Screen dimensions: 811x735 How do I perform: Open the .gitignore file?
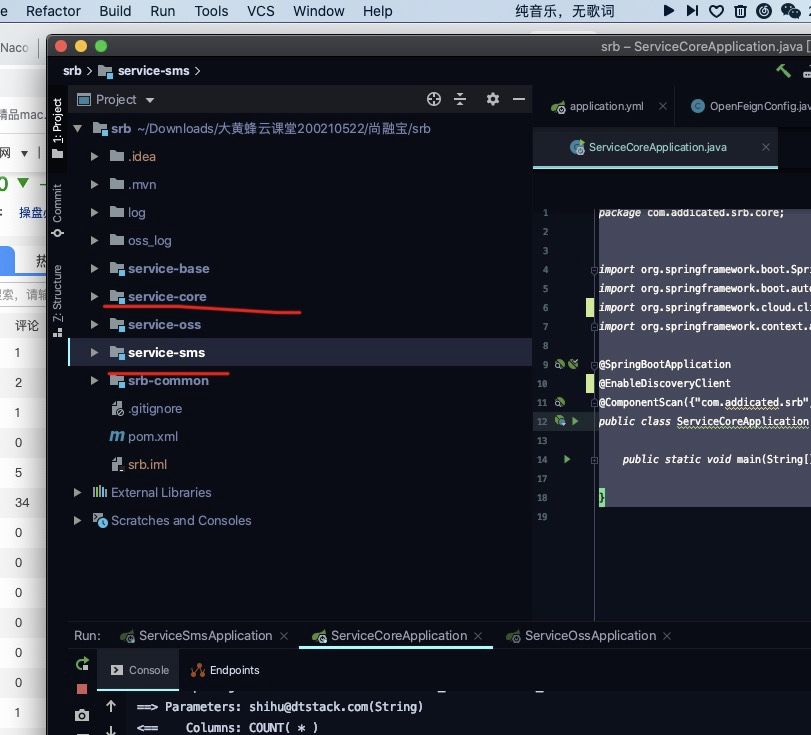coord(147,409)
